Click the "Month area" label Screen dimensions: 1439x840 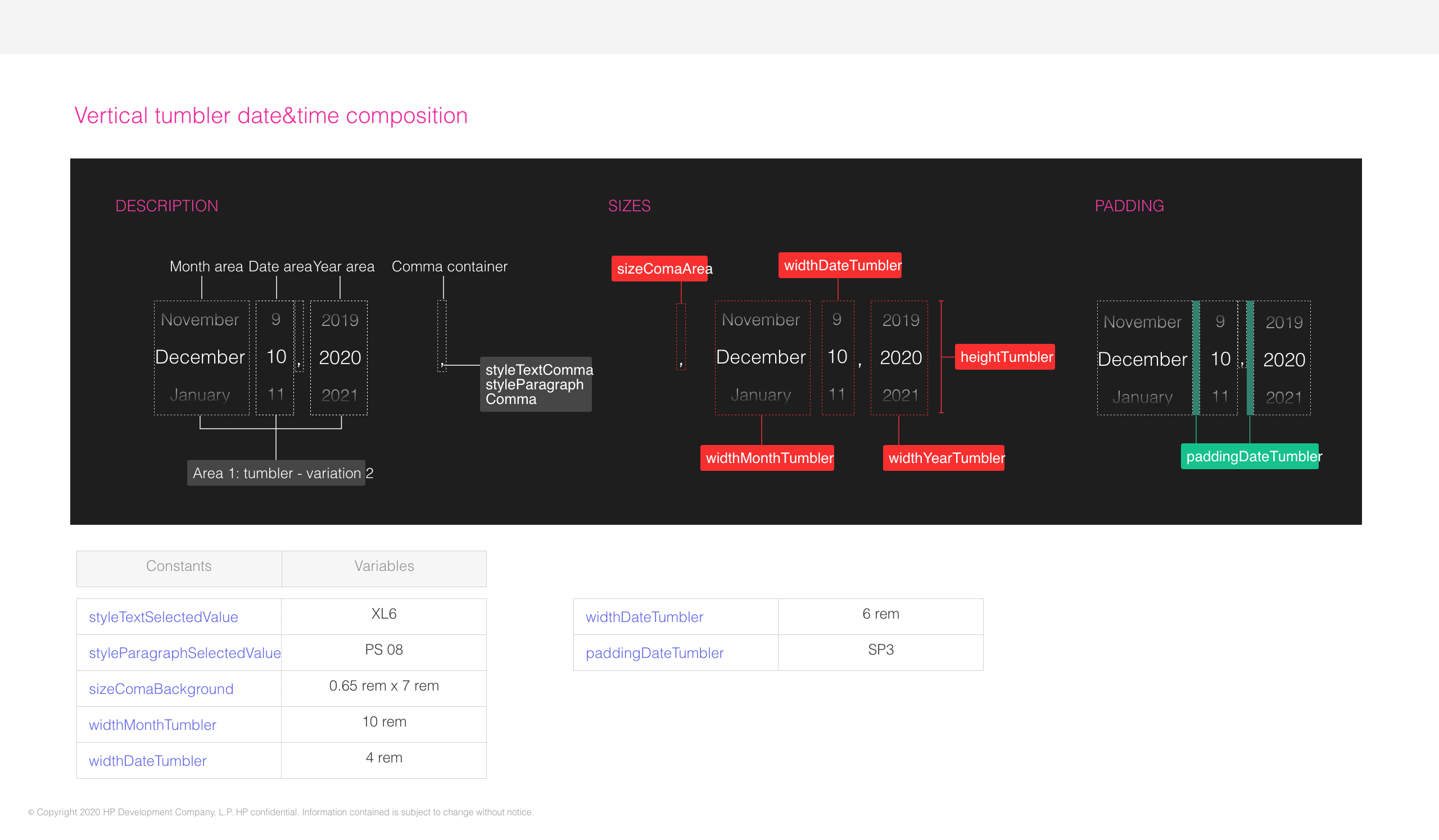click(206, 266)
